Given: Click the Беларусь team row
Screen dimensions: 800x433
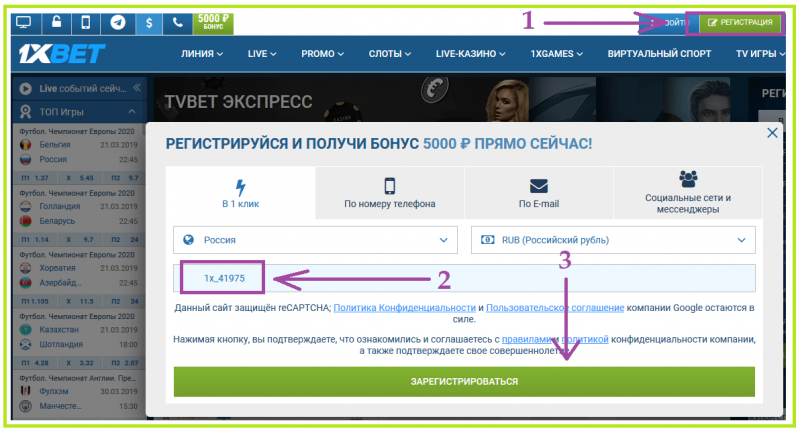Looking at the screenshot, I should 79,221.
